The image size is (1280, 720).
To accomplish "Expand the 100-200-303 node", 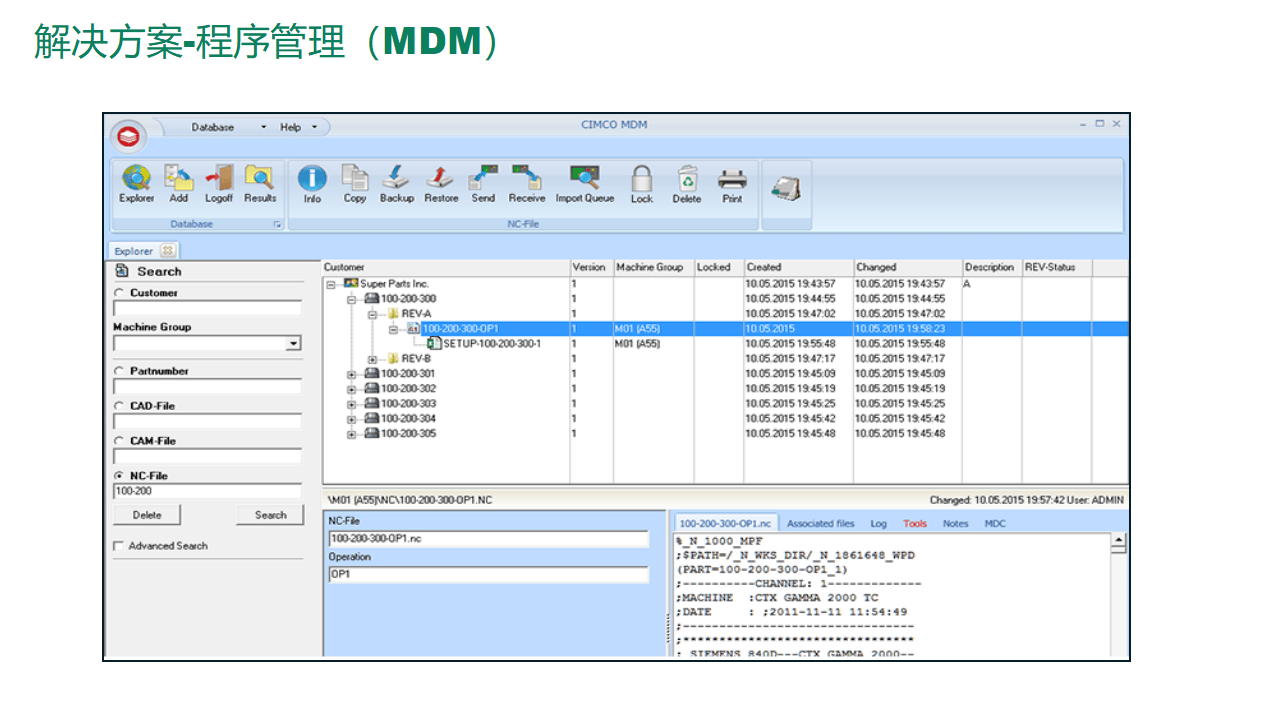I will click(x=351, y=405).
